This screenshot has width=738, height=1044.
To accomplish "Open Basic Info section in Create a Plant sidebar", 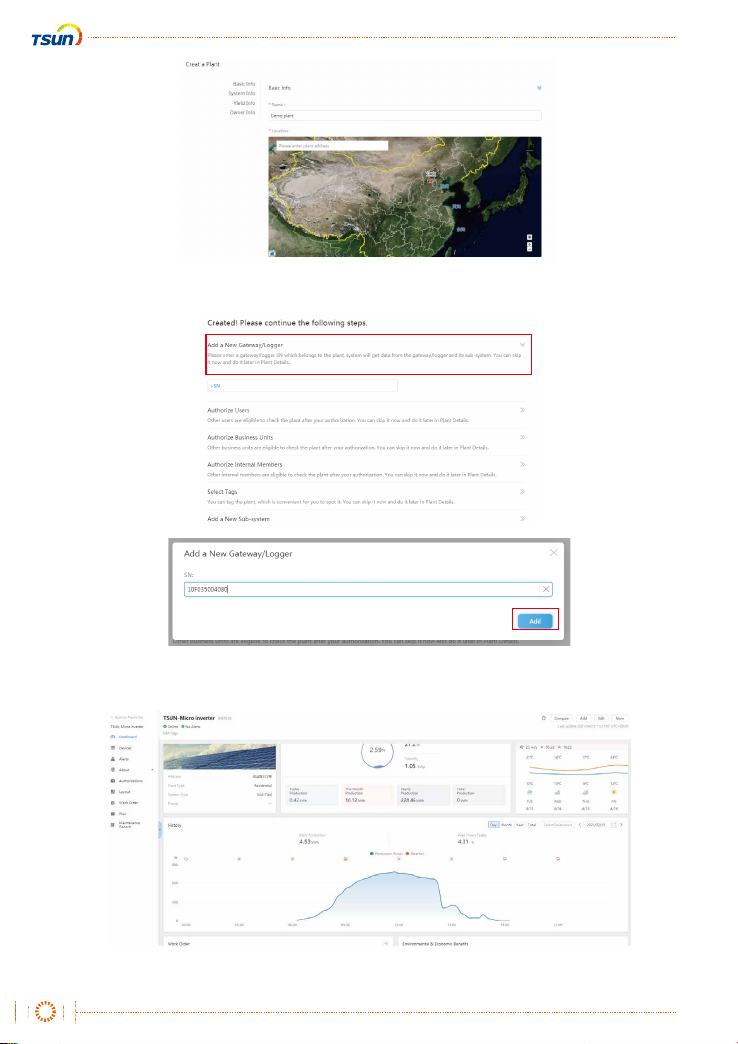I will click(243, 84).
